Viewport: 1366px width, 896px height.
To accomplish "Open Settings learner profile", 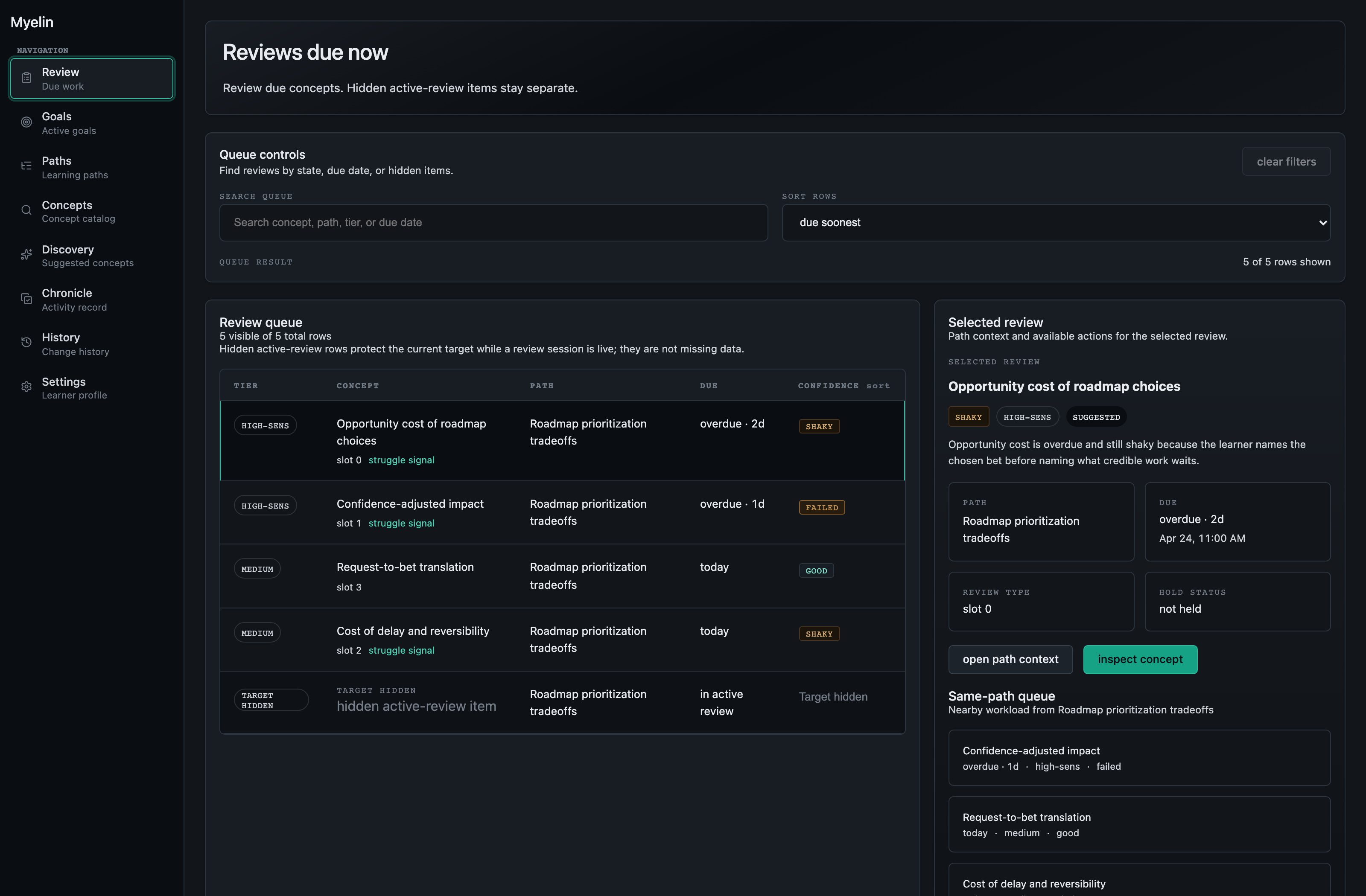I will coord(92,388).
